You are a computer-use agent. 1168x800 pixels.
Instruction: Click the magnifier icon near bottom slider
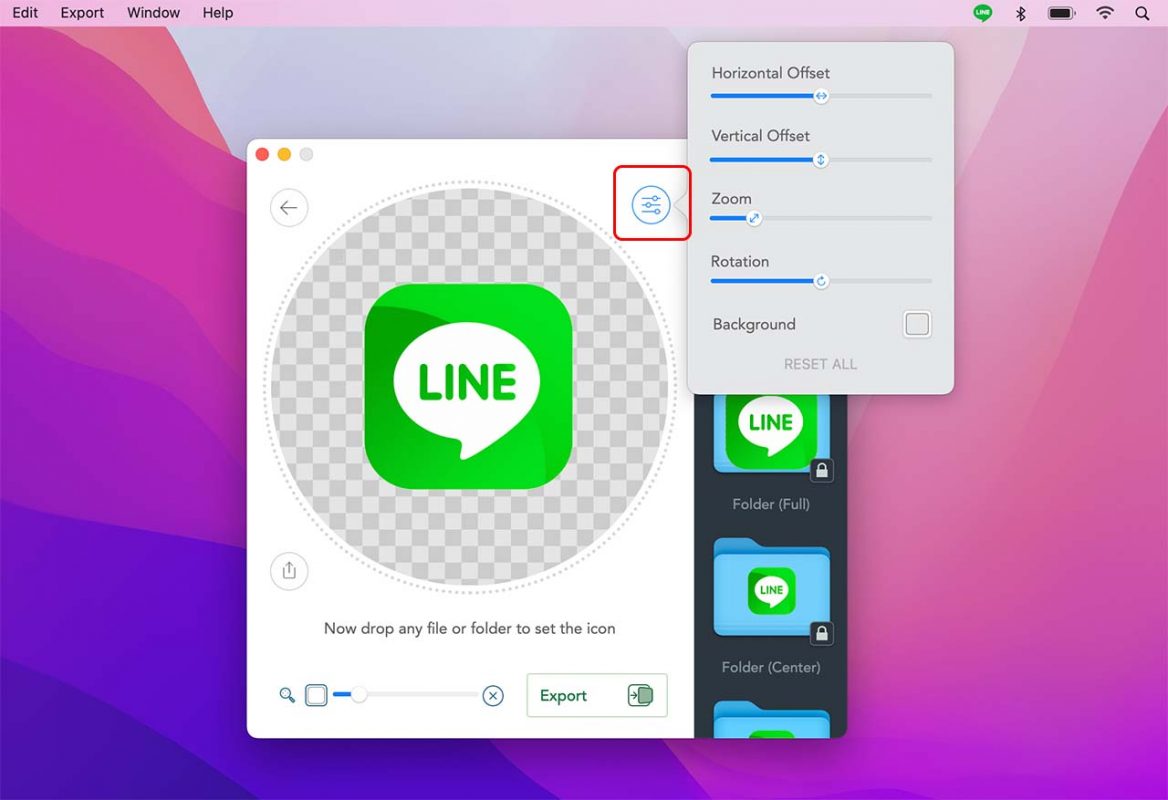click(287, 695)
